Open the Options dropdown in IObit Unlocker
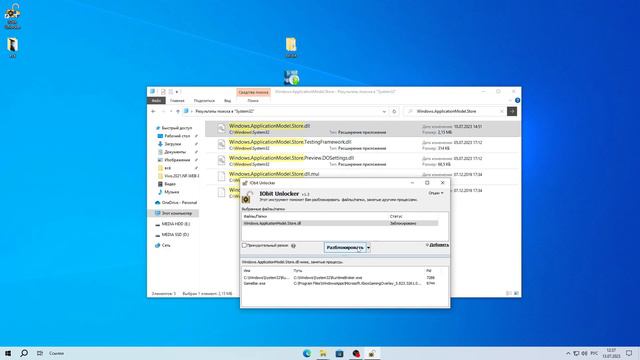The image size is (640, 360). coord(436,193)
